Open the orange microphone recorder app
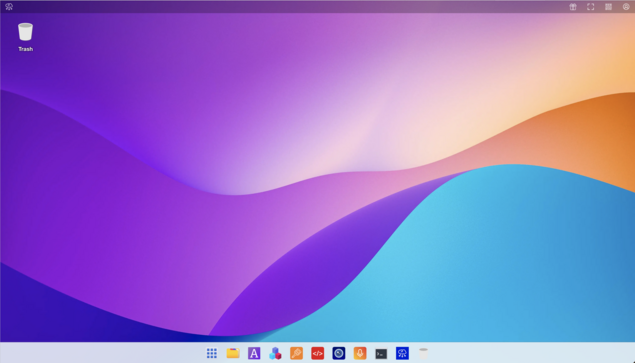 click(x=360, y=353)
